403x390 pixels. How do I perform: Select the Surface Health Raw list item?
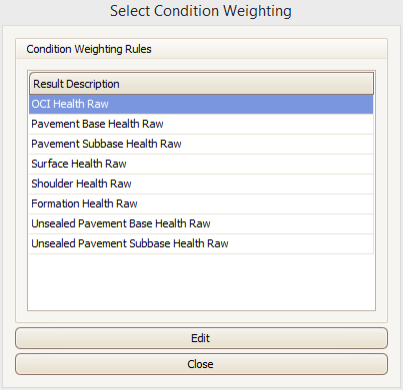(201, 164)
